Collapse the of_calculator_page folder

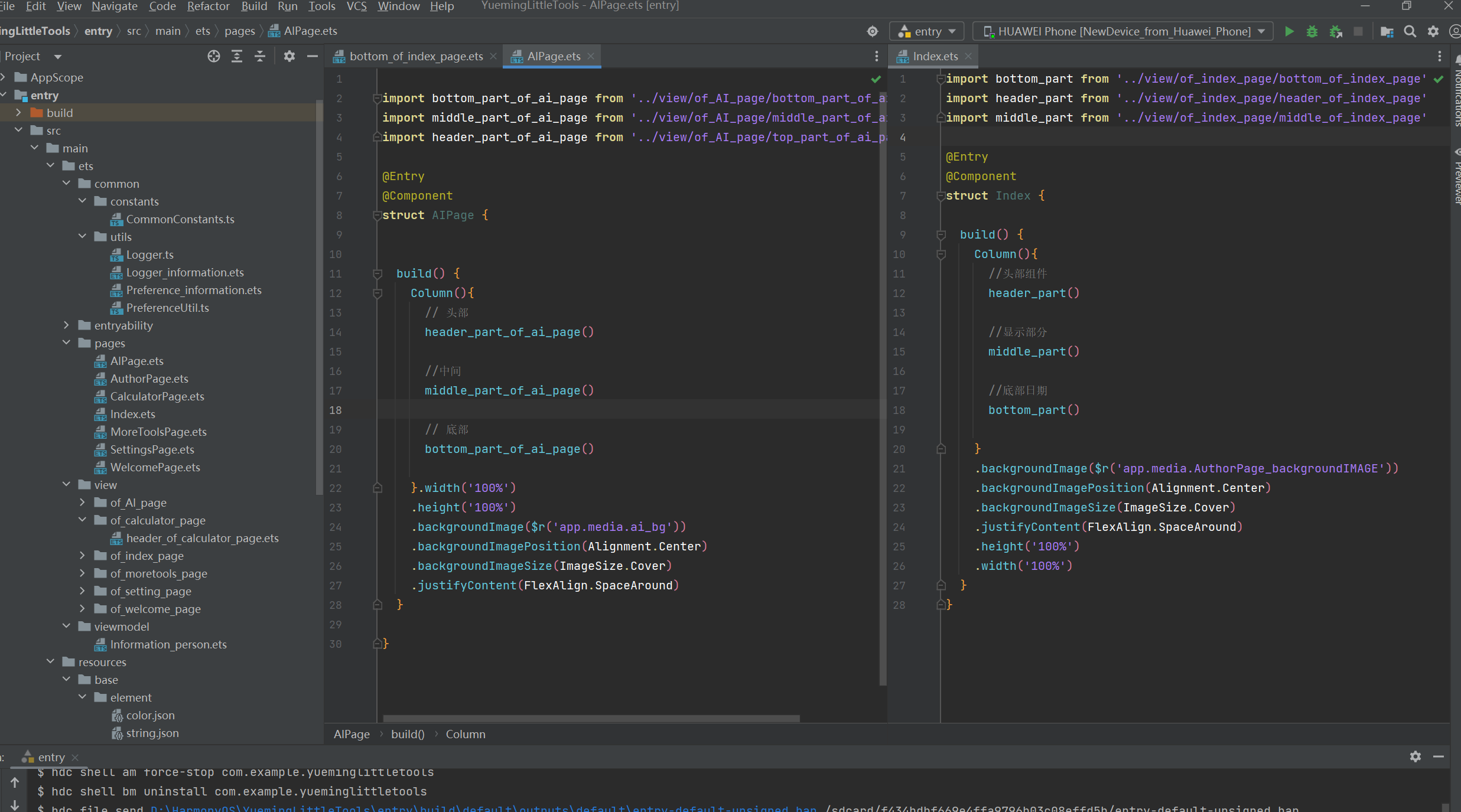click(82, 520)
